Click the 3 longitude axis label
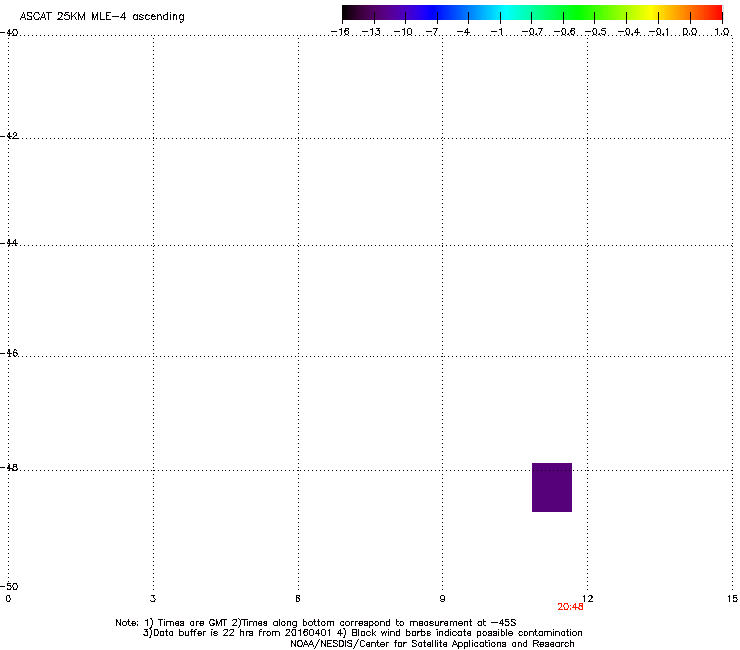Image resolution: width=740 pixels, height=650 pixels. pyautogui.click(x=153, y=599)
